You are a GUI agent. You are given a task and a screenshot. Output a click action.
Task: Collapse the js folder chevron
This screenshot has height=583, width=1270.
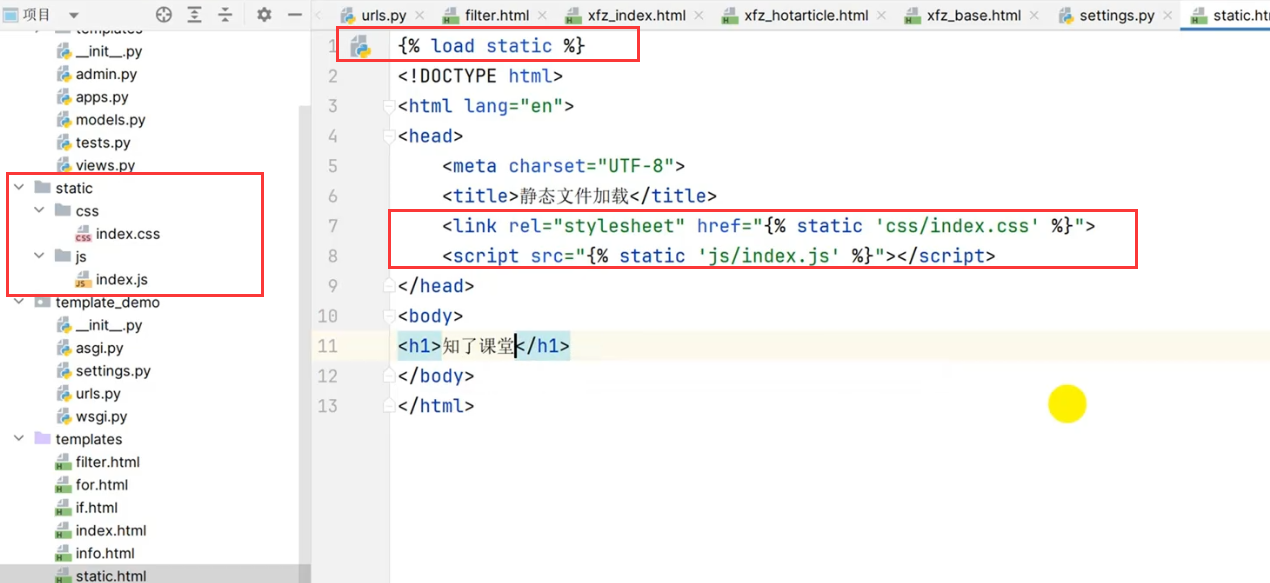[39, 256]
